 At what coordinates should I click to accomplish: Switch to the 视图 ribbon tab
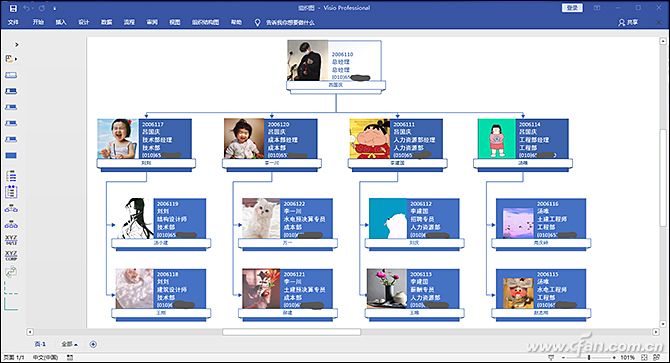174,22
